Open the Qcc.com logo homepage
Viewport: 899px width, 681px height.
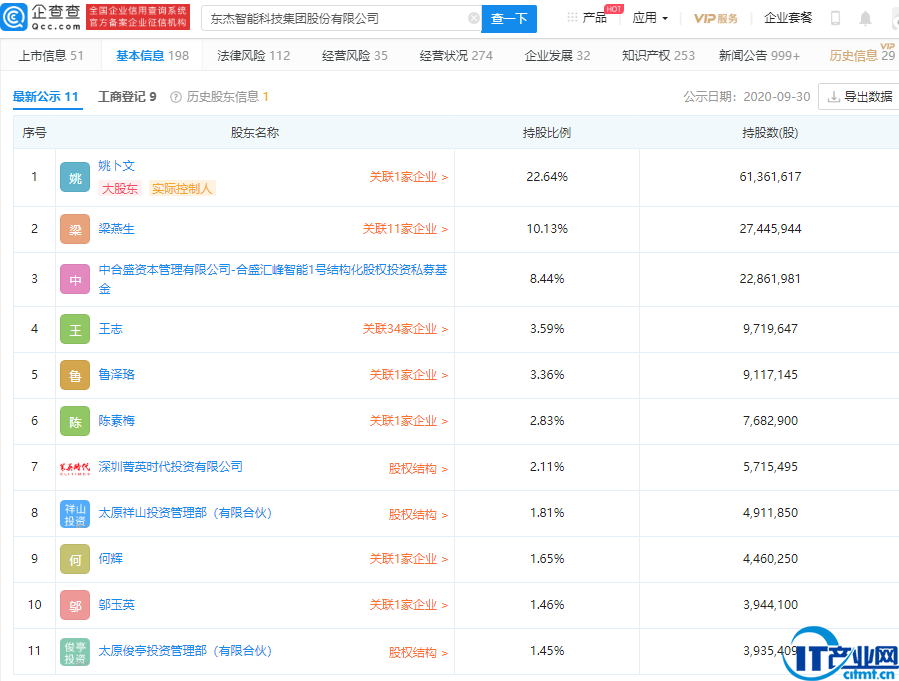(41, 17)
